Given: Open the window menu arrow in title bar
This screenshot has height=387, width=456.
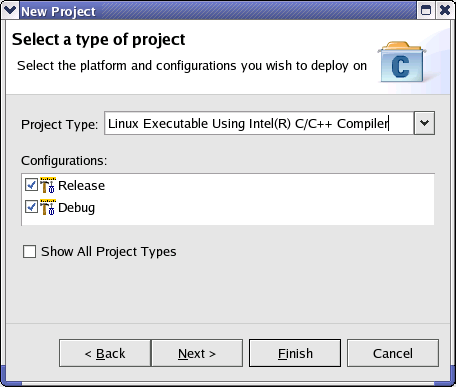Looking at the screenshot, I should pyautogui.click(x=9, y=11).
